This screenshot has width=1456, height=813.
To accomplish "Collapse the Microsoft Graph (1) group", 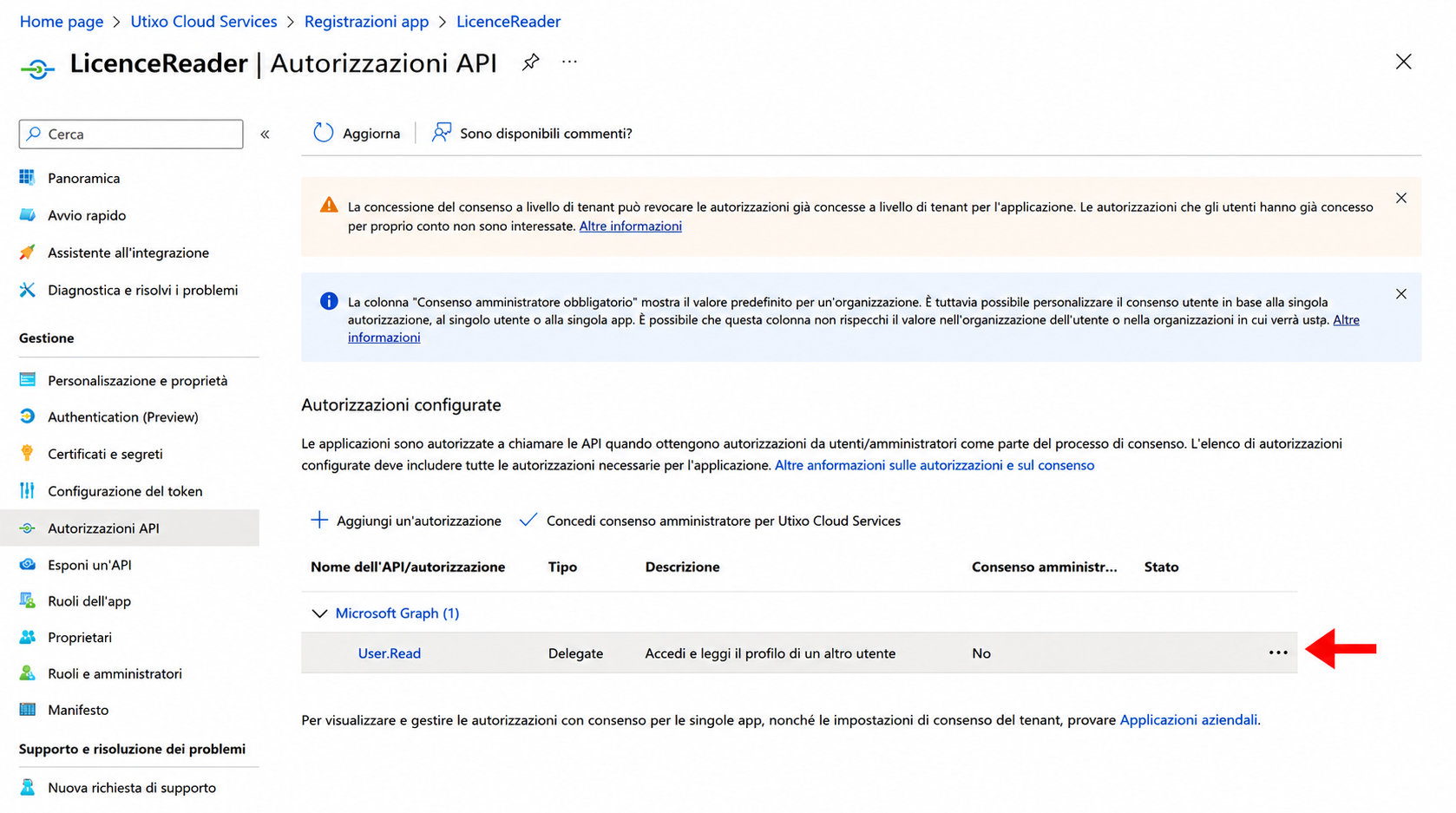I will (x=319, y=613).
